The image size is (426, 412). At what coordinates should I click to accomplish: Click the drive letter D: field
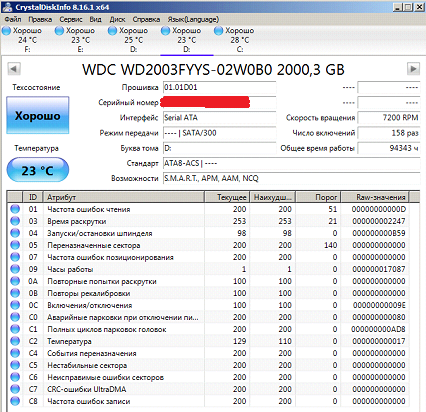(x=220, y=148)
